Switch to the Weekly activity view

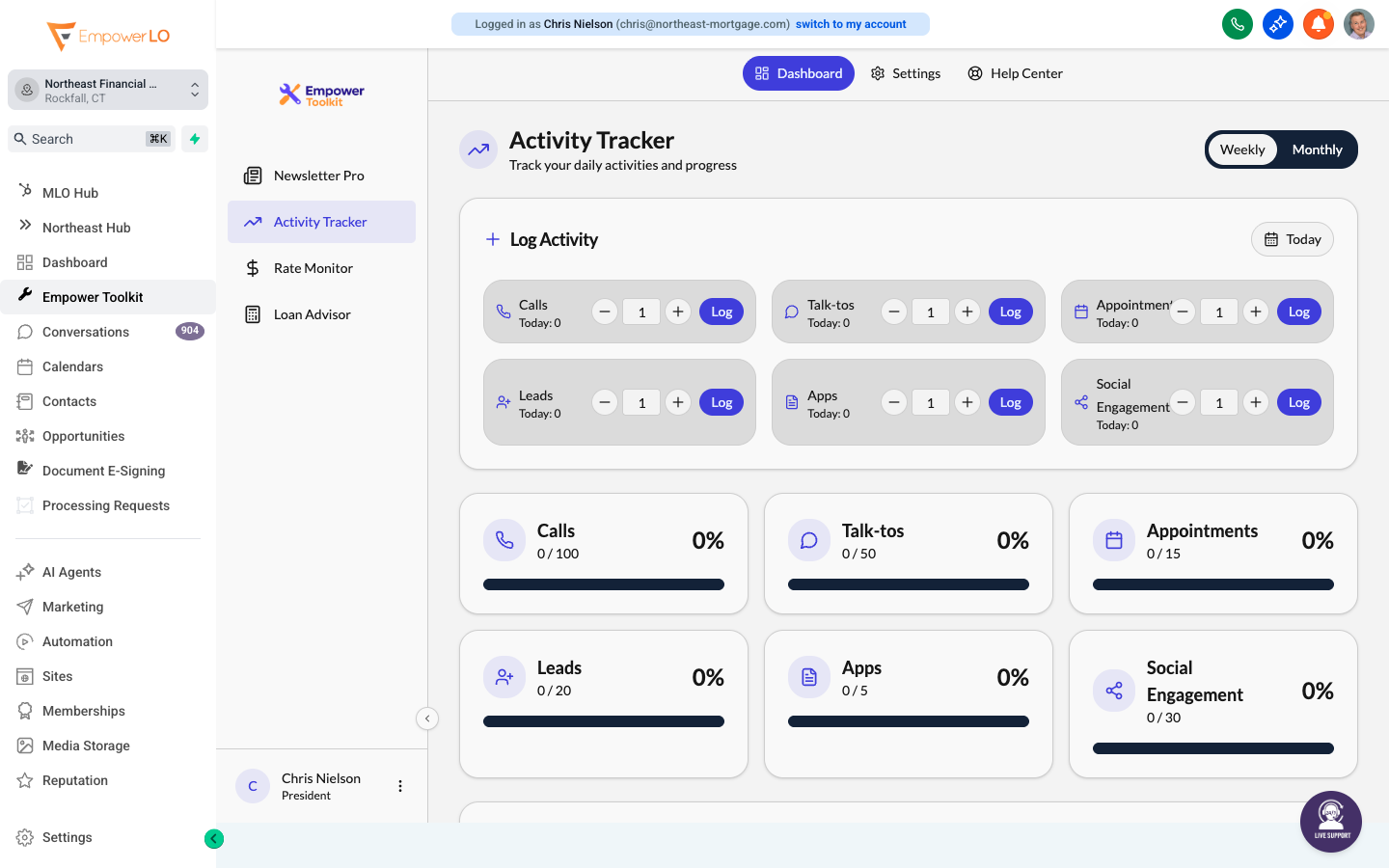tap(1242, 149)
